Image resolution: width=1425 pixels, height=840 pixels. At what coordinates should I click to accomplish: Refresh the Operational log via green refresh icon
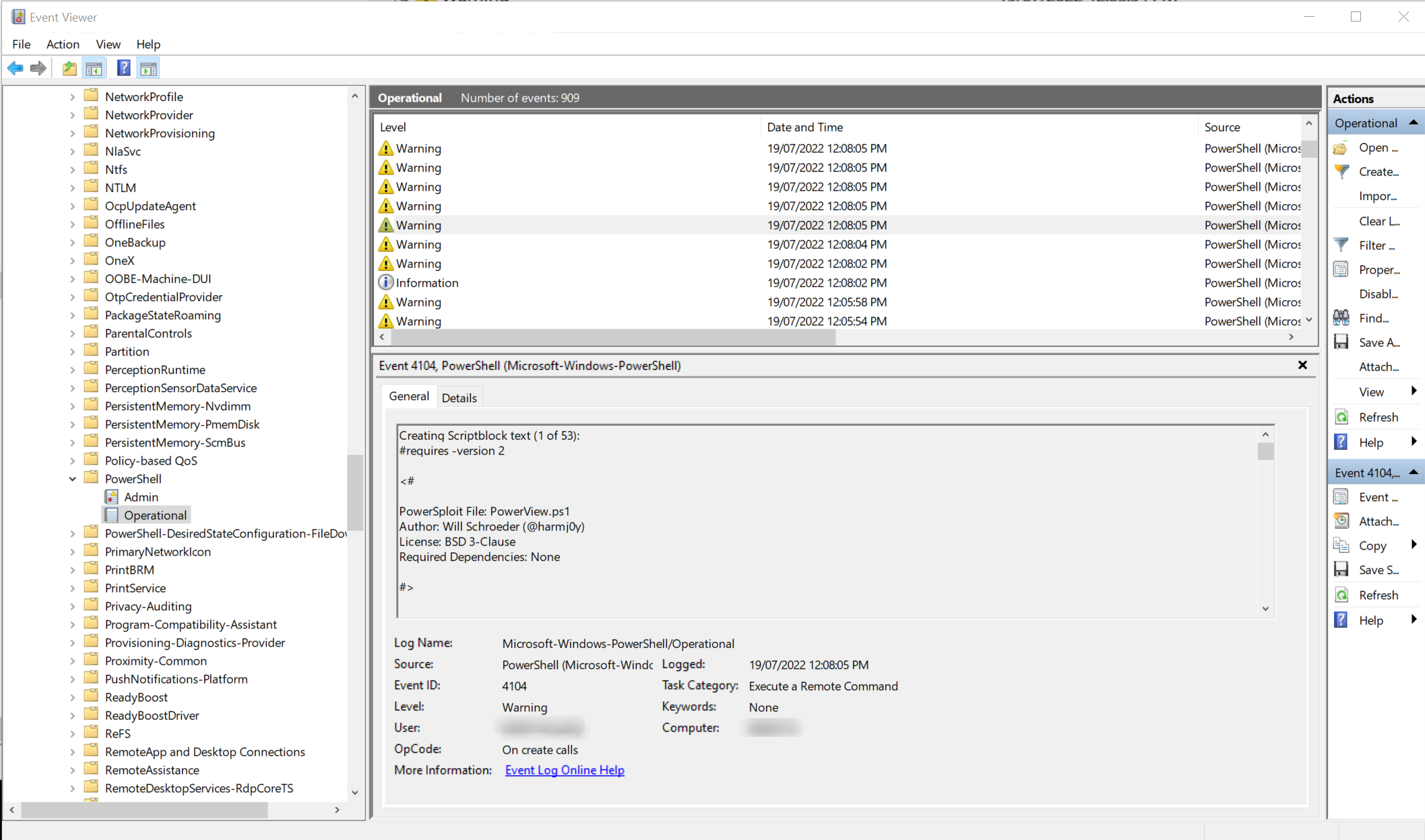pos(1341,416)
